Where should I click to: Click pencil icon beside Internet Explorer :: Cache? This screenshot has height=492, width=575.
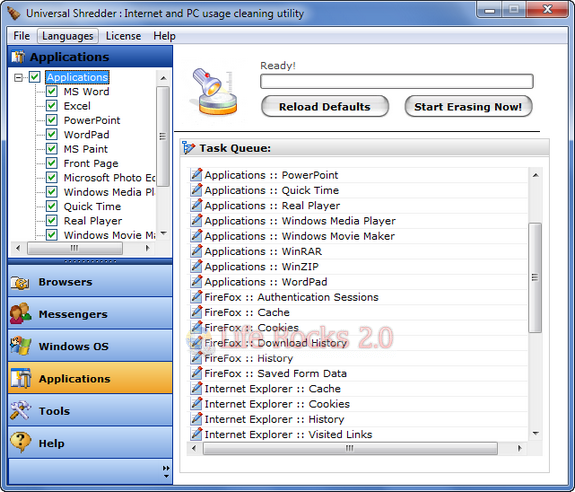196,389
